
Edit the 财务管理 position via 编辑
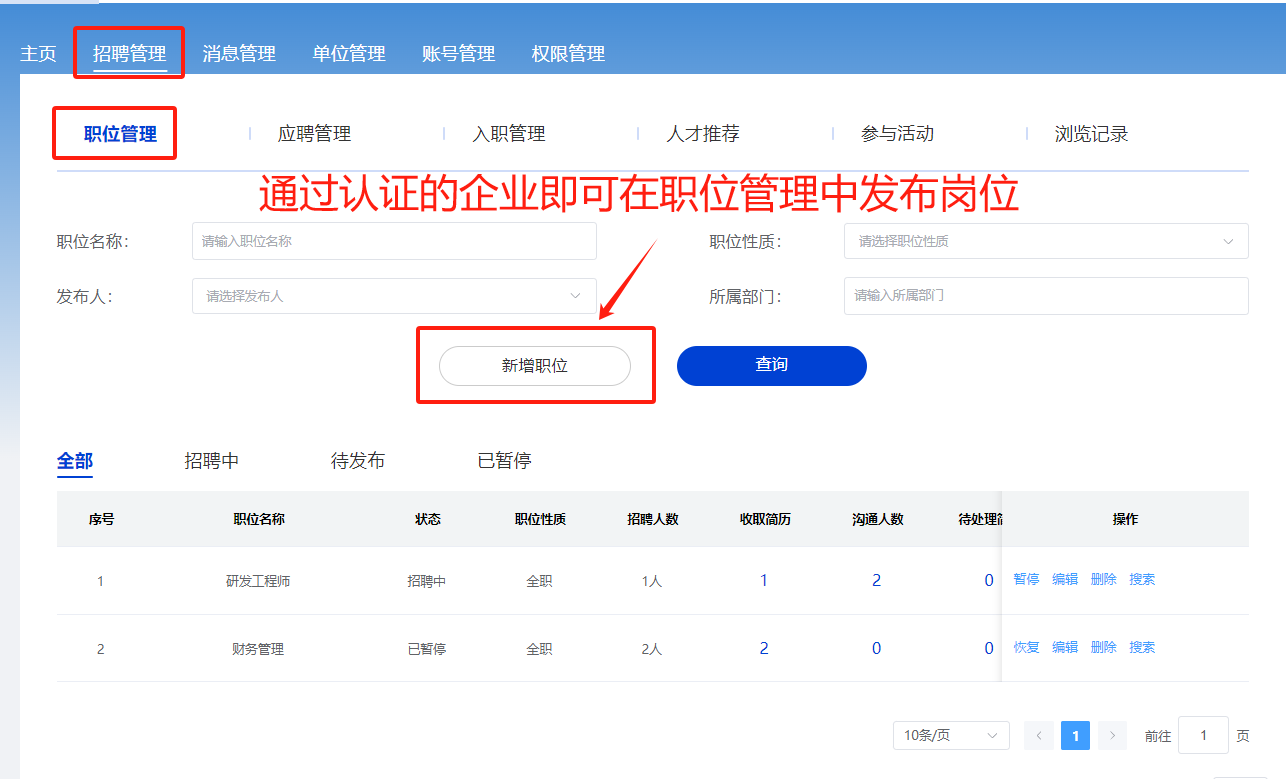1065,647
